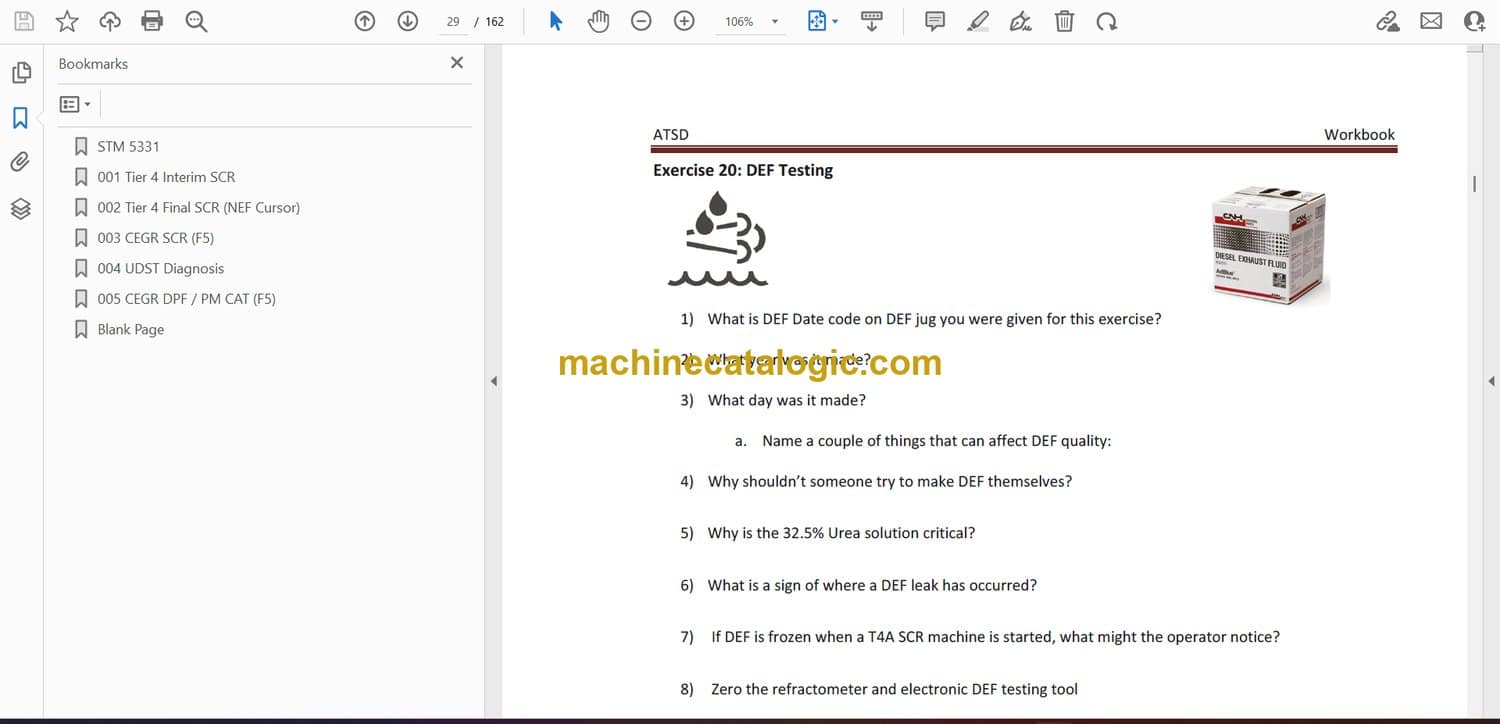Open the STM 5331 bookmark
Image resolution: width=1500 pixels, height=724 pixels.
point(128,146)
